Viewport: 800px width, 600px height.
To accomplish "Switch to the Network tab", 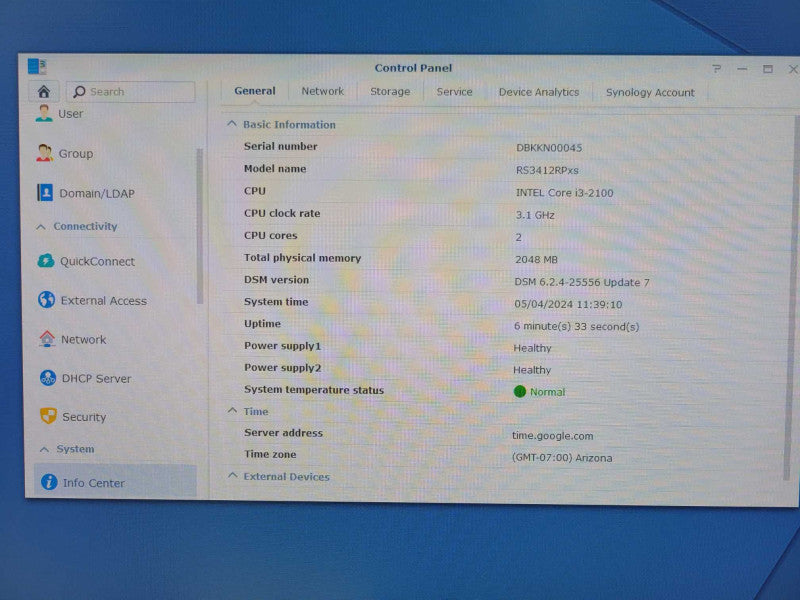I will coord(322,91).
